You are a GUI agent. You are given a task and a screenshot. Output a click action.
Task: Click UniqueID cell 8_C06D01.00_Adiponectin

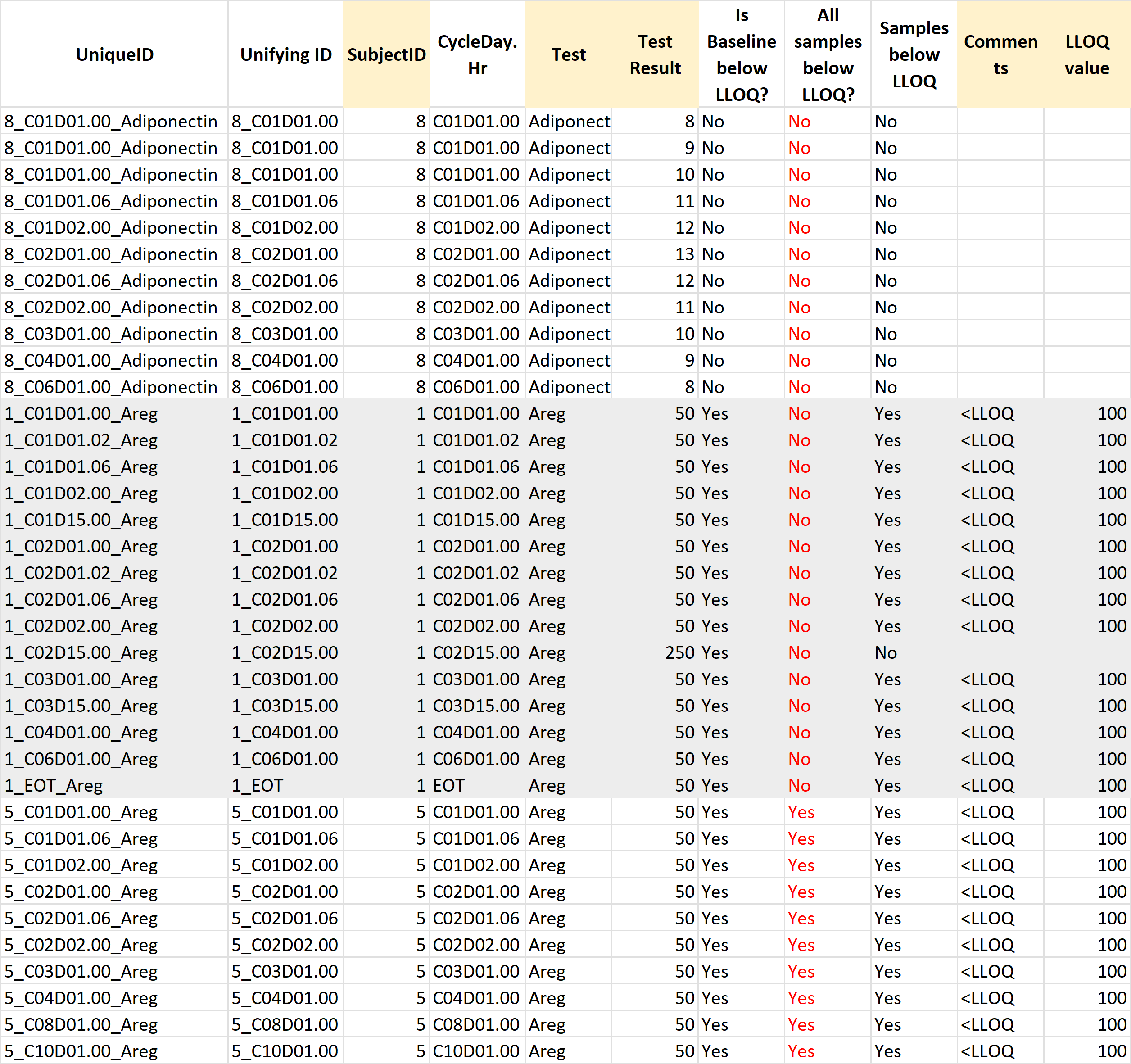tap(111, 387)
